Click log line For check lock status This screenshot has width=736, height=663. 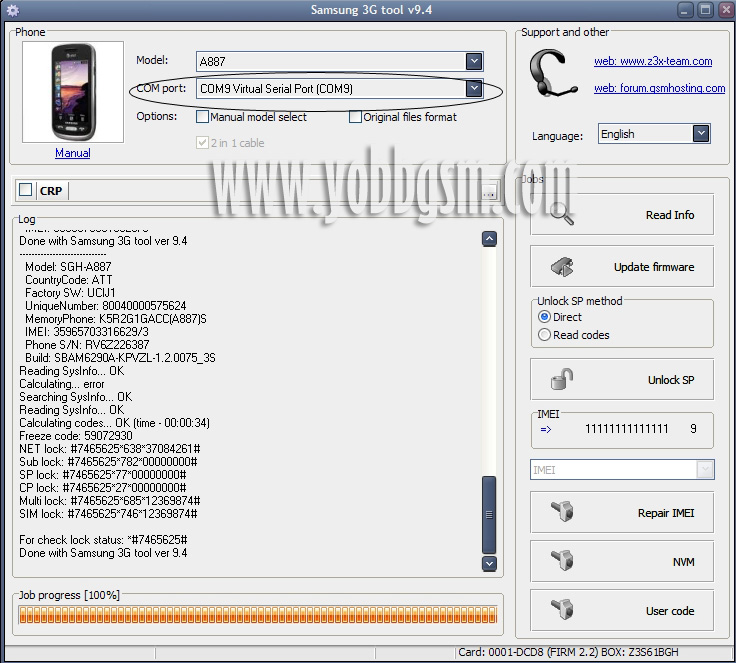coord(103,540)
